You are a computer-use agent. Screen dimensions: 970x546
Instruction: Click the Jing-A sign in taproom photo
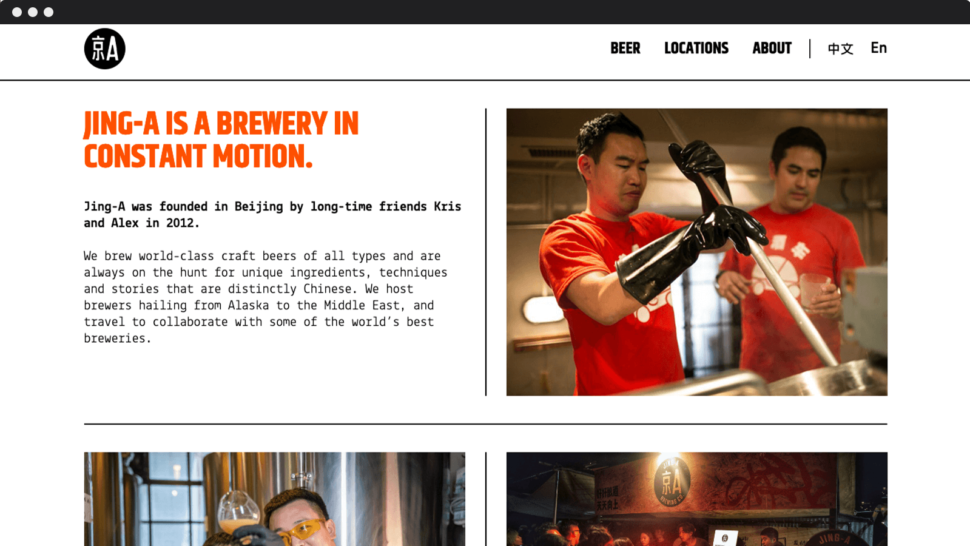(671, 482)
